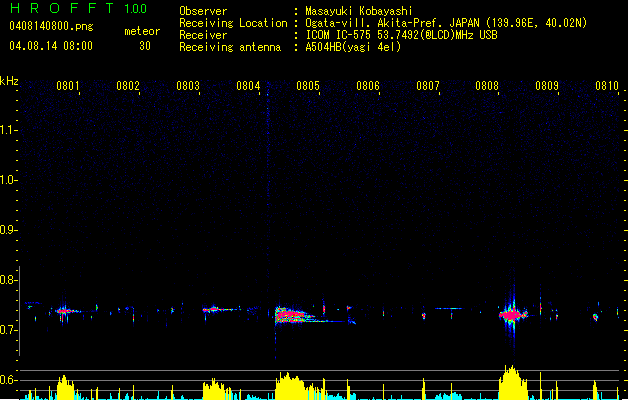Click the 0.9 kHz axis label

[7, 230]
